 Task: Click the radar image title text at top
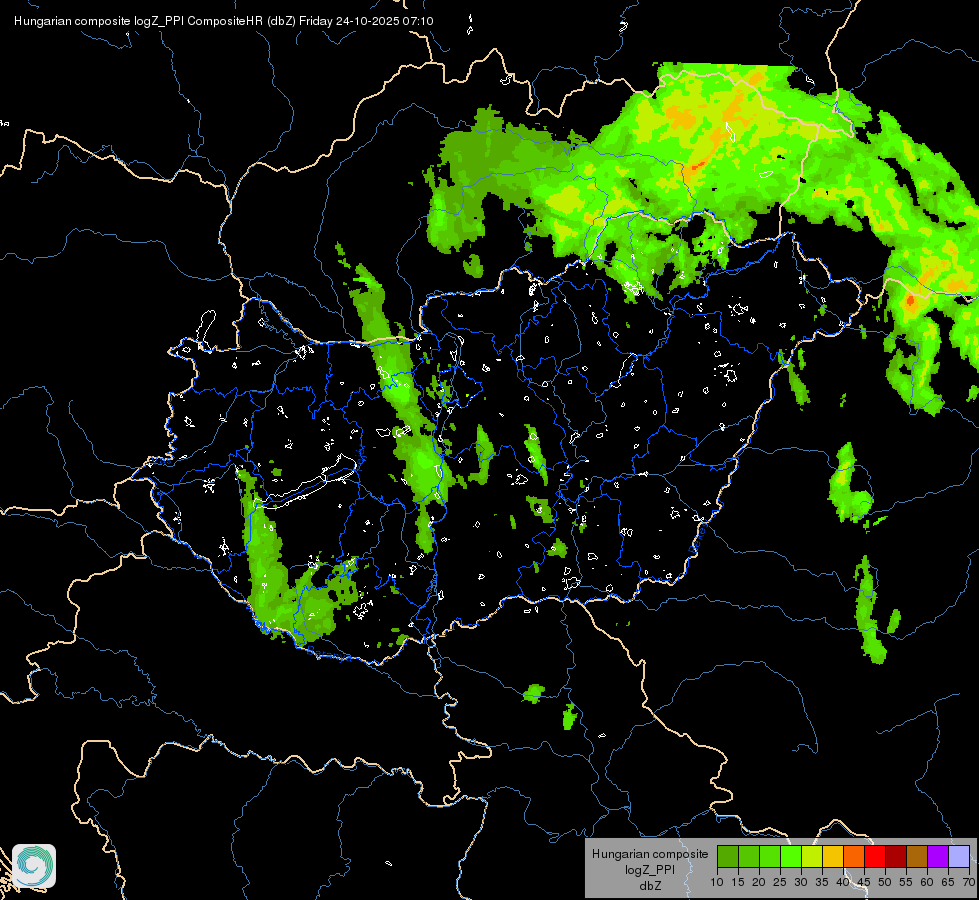point(224,21)
